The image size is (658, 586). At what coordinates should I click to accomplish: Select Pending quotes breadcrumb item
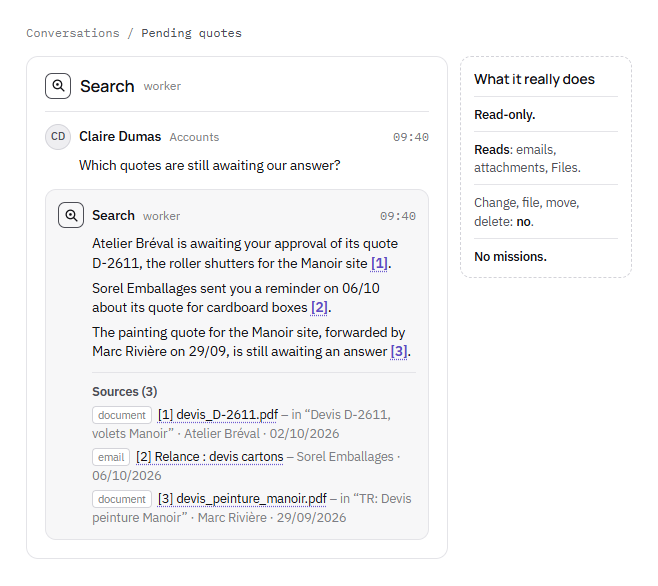[x=191, y=33]
